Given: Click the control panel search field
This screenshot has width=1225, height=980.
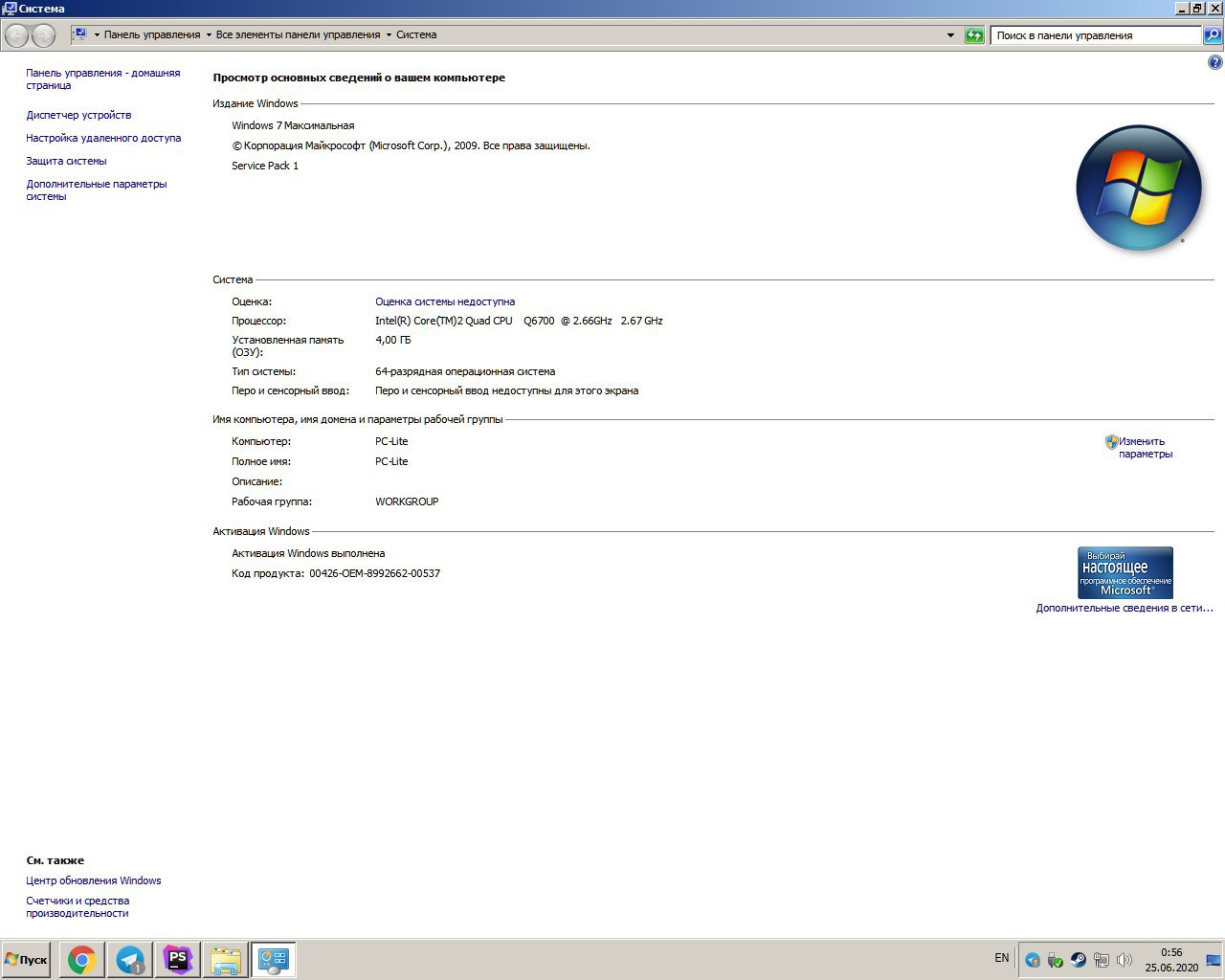Looking at the screenshot, I should click(1096, 35).
